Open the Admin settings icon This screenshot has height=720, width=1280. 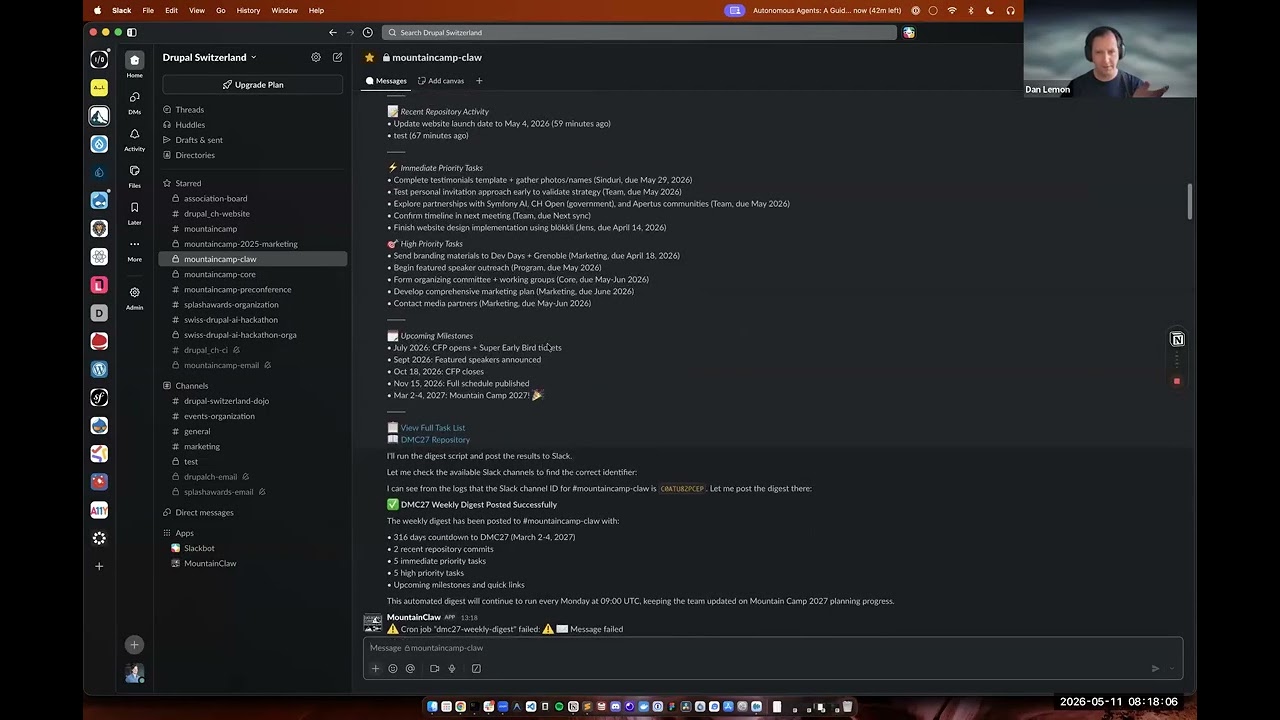point(134,297)
